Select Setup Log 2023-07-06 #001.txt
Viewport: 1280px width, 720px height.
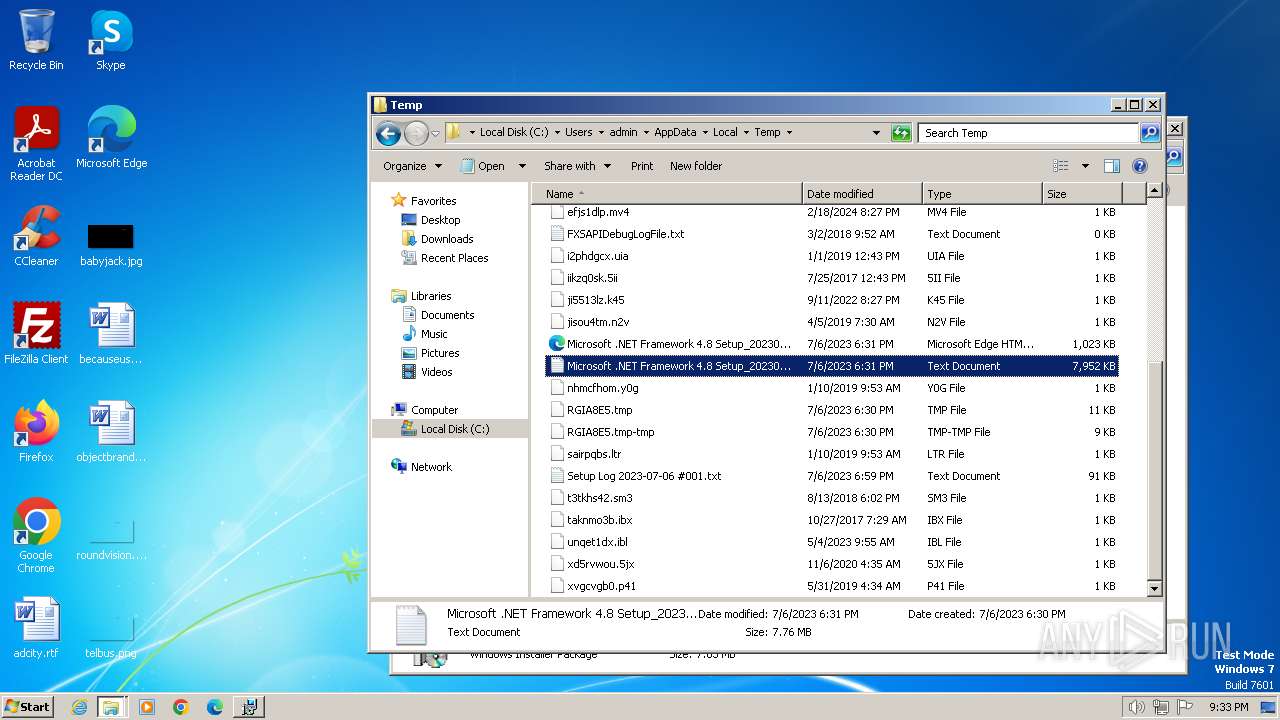pos(832,476)
